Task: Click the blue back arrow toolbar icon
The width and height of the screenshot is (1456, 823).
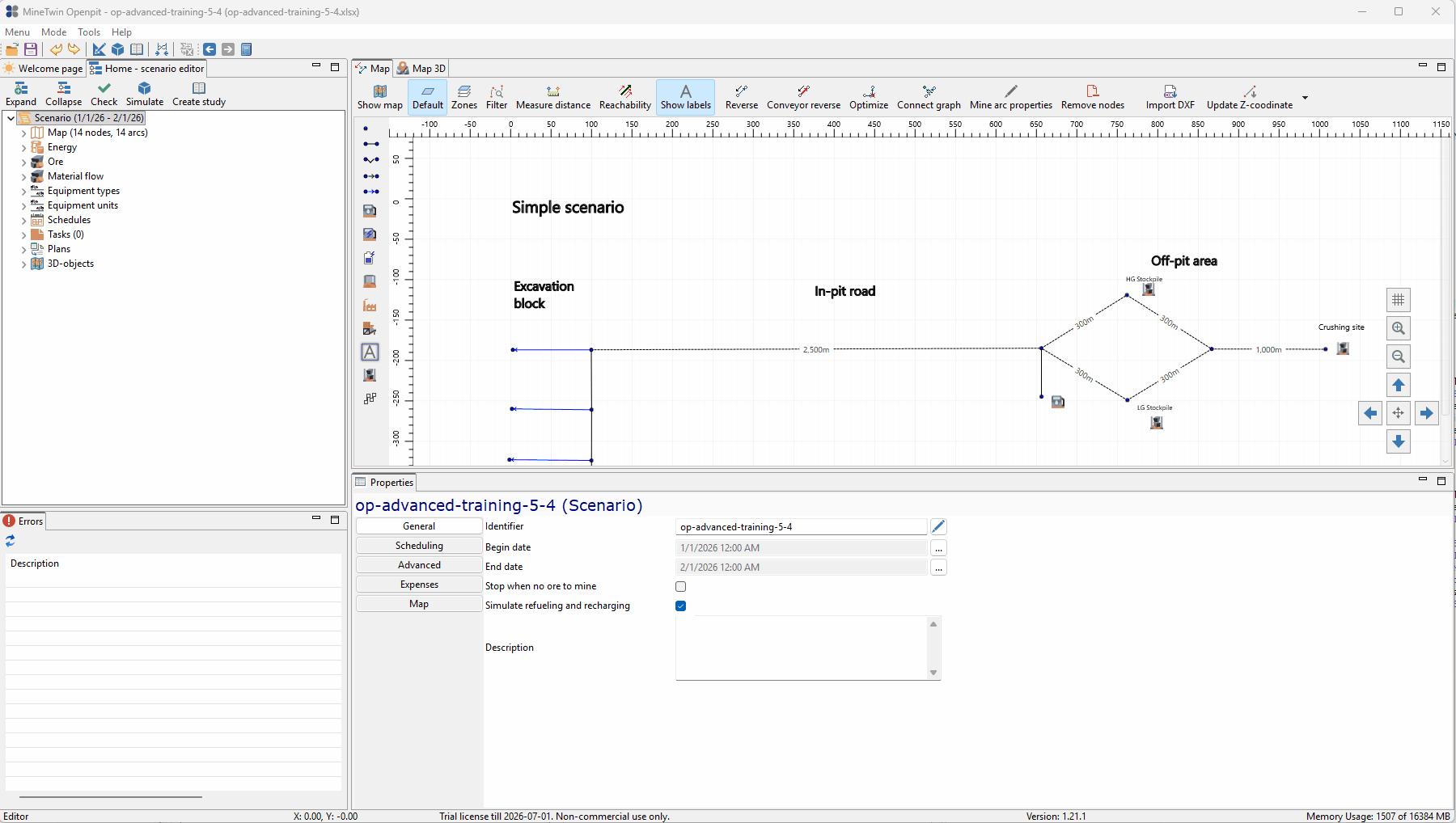Action: pyautogui.click(x=210, y=49)
